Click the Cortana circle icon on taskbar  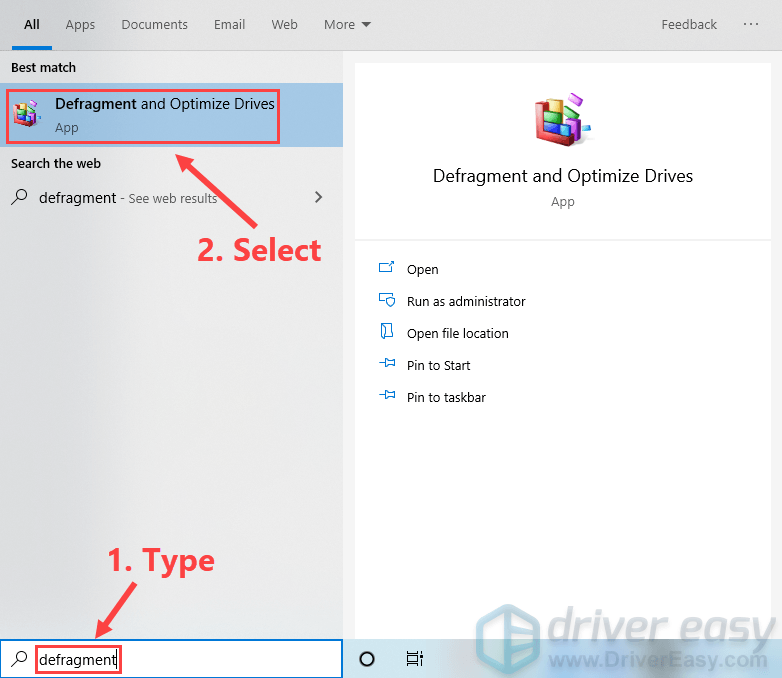(367, 659)
